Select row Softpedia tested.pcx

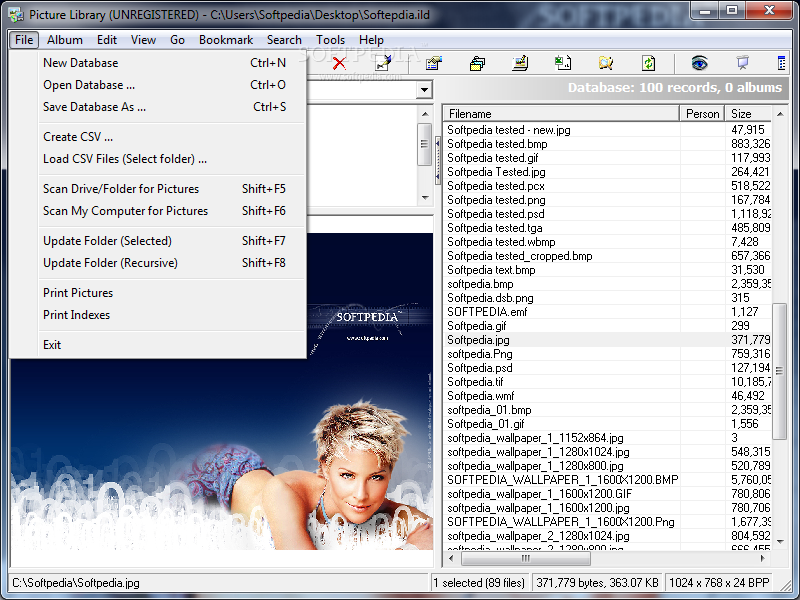tap(607, 186)
